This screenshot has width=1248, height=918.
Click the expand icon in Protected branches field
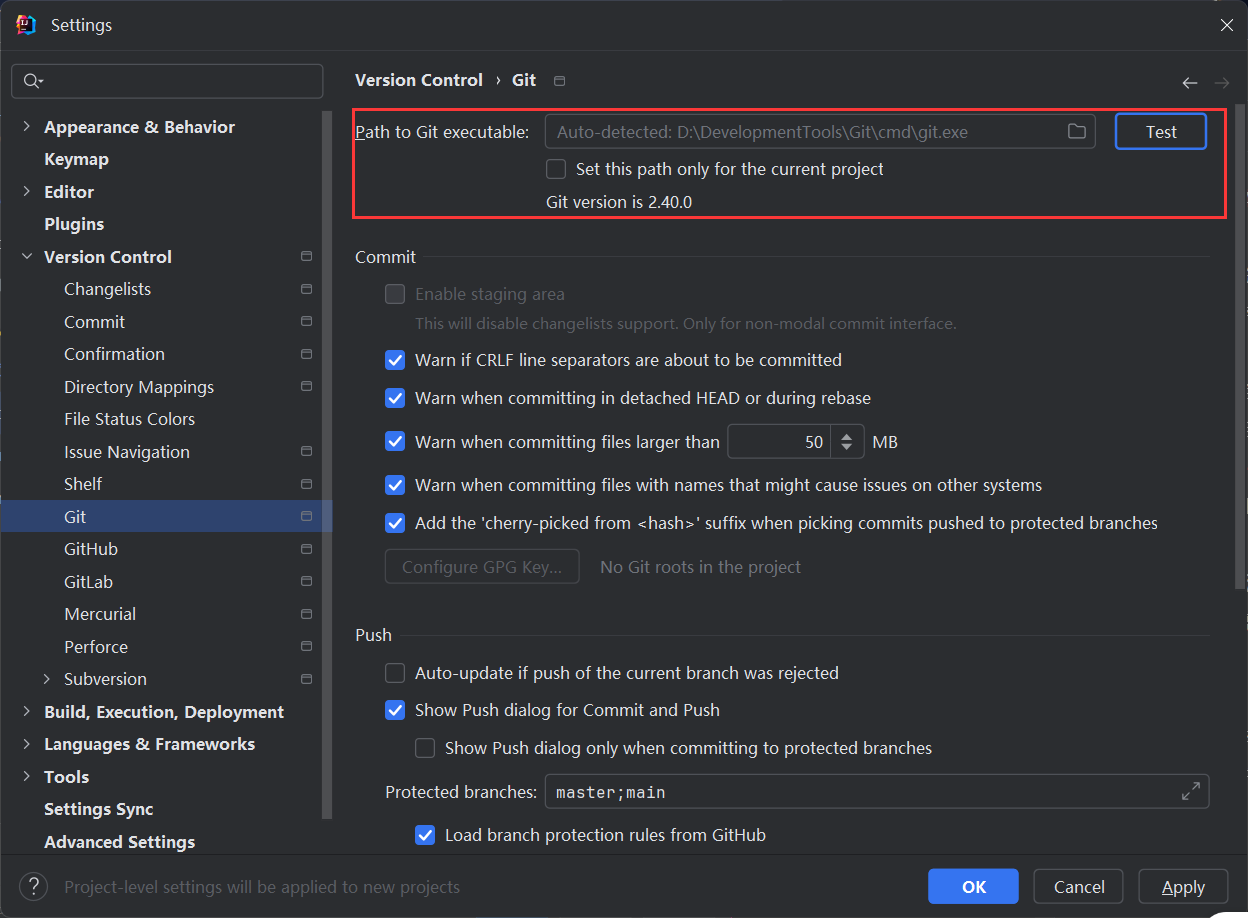[x=1190, y=791]
